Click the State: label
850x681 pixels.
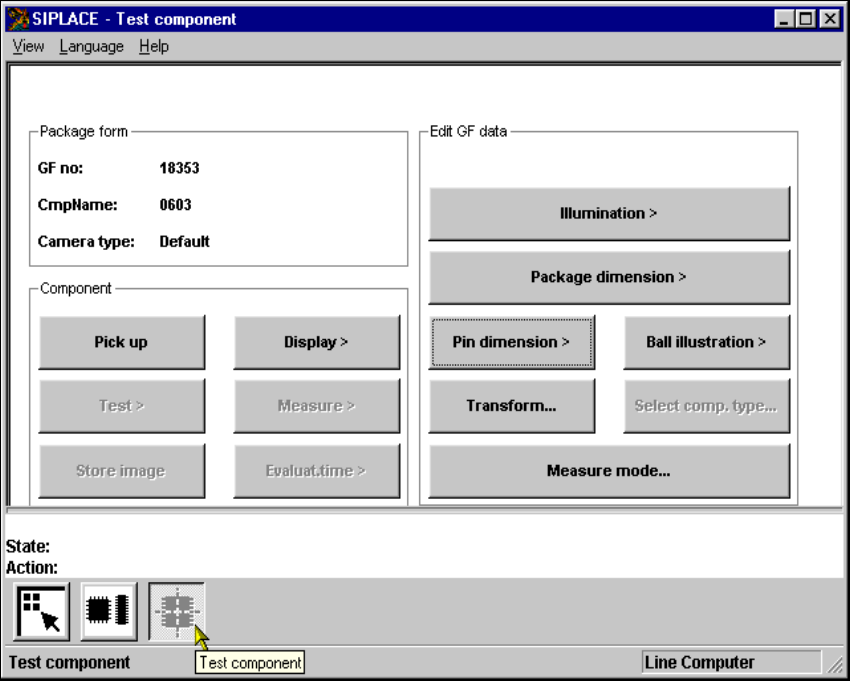click(x=28, y=547)
